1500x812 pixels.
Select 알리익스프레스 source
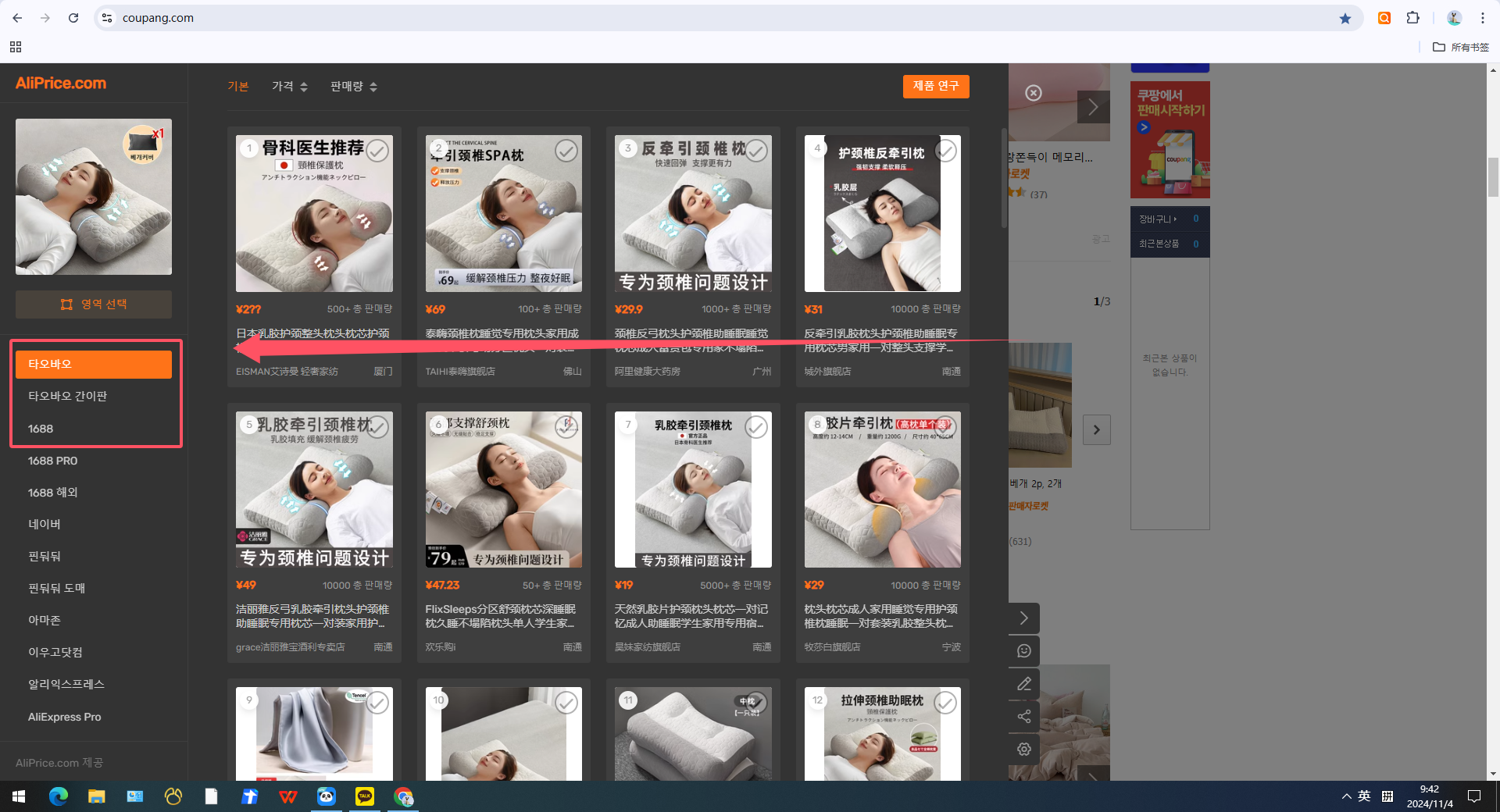click(94, 685)
